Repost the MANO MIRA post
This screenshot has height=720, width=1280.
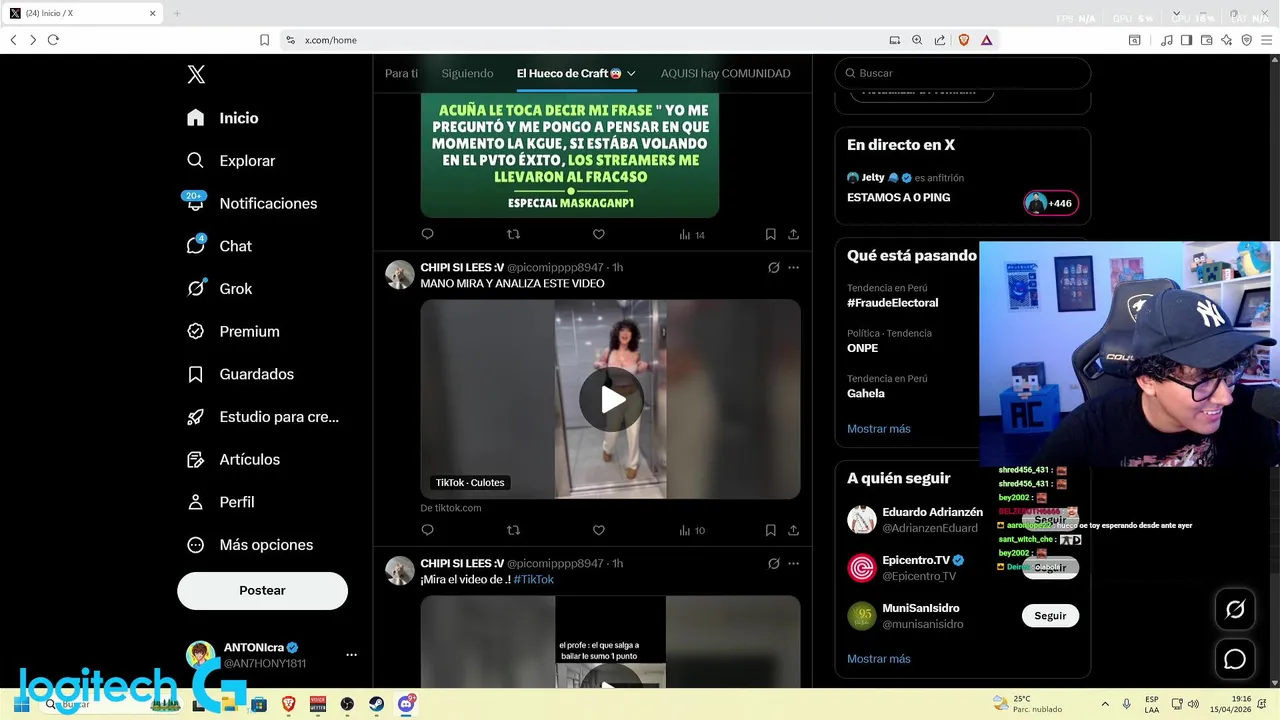[513, 530]
